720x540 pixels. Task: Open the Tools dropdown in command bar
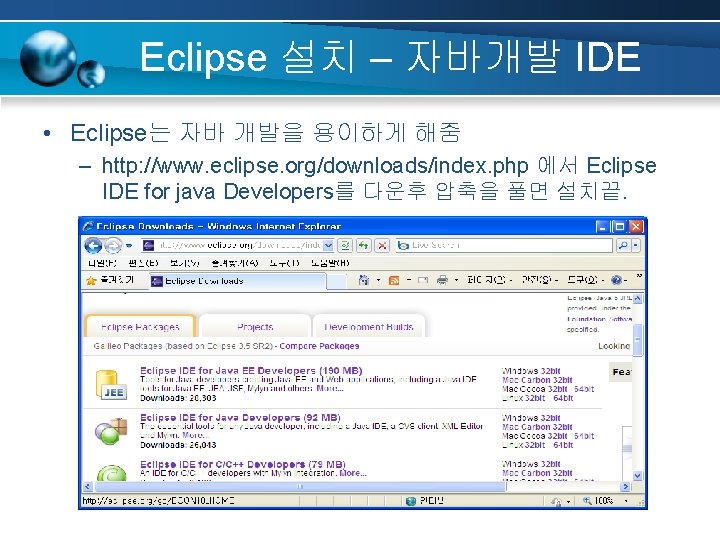[x=585, y=280]
